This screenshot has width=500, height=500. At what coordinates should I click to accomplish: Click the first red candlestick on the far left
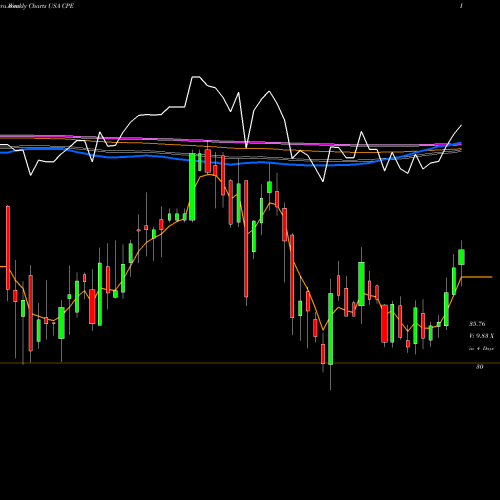[x=8, y=248]
